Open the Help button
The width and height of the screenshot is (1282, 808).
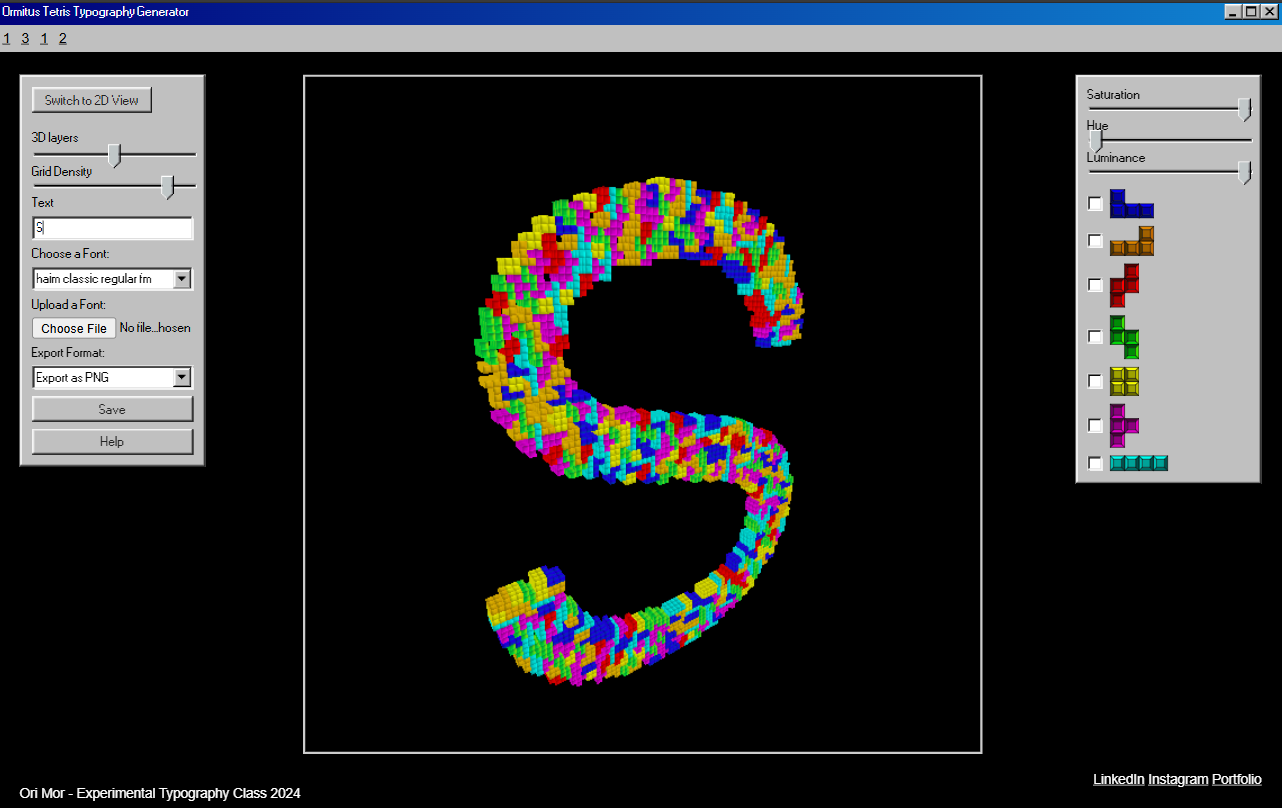click(x=112, y=441)
